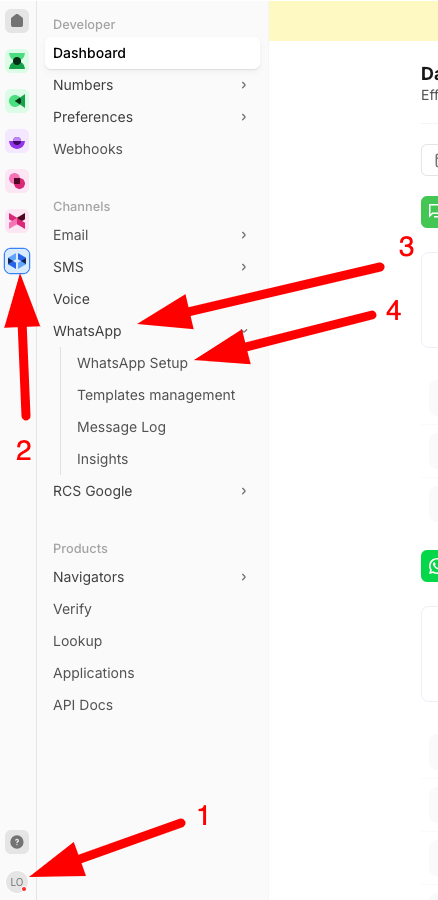Open the pink bowtie product icon
Screen dimensions: 438x900
coord(17,221)
